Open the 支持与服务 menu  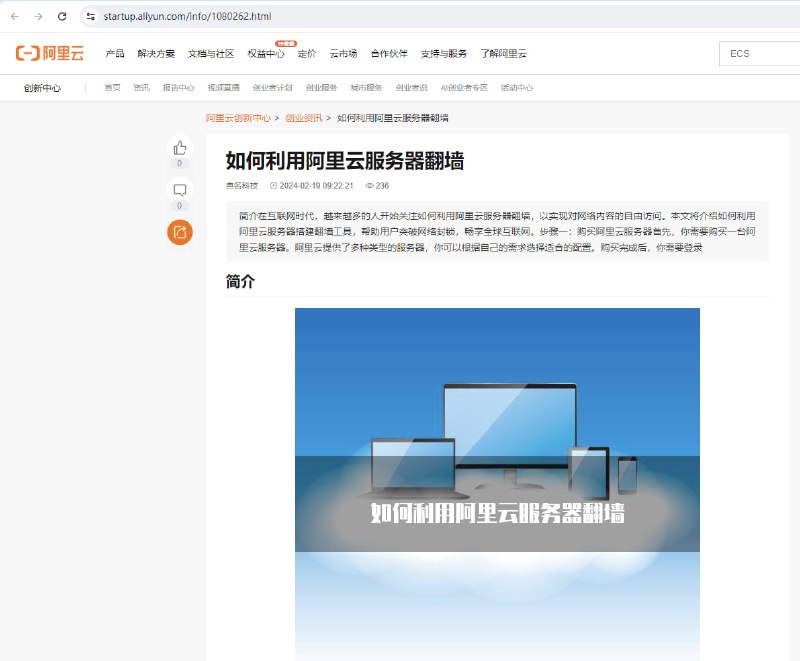pyautogui.click(x=443, y=54)
